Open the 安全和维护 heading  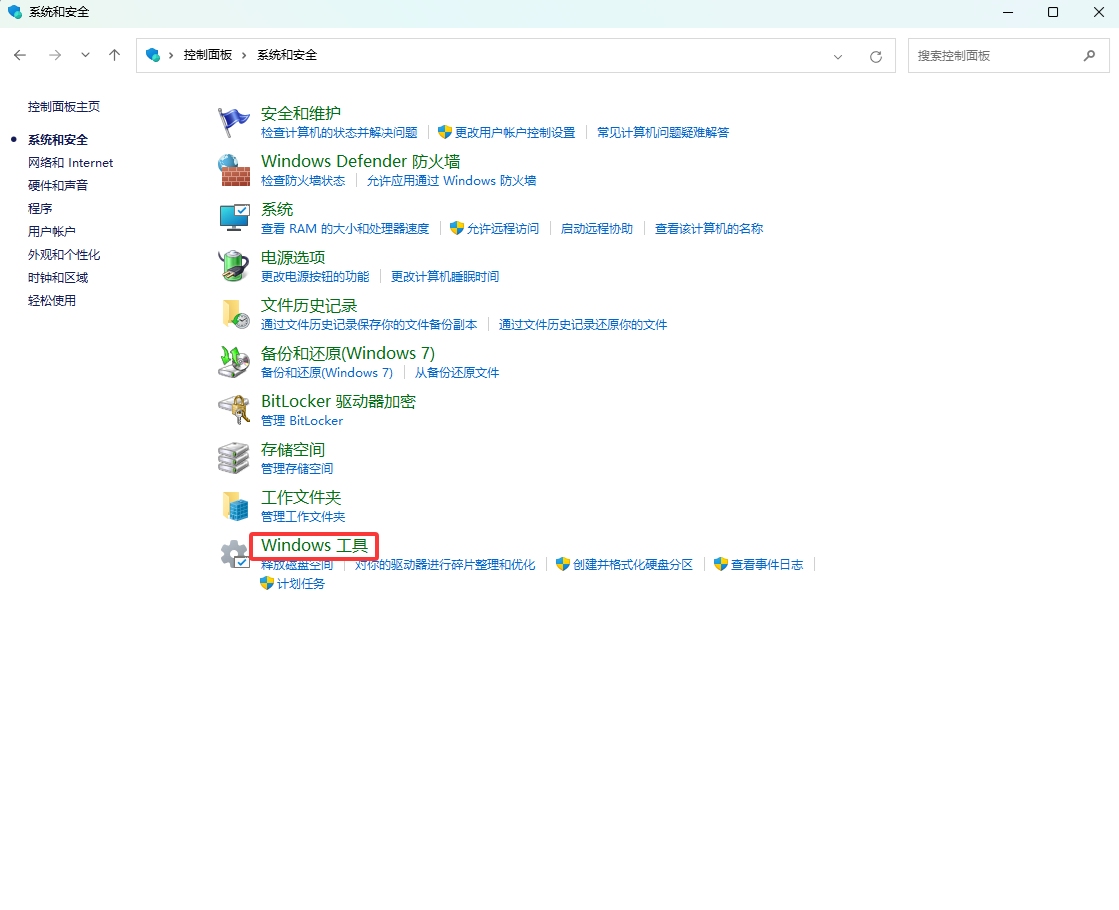pyautogui.click(x=300, y=113)
